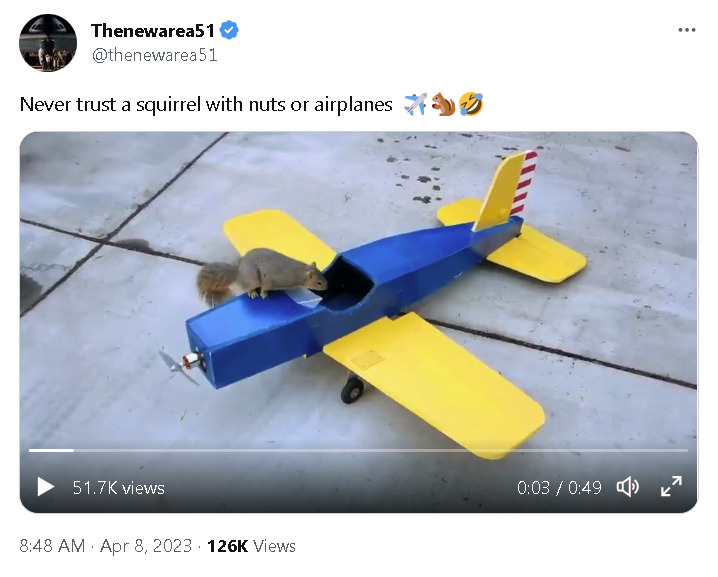Open the three-dot more options menu
718x577 pixels.
click(686, 30)
